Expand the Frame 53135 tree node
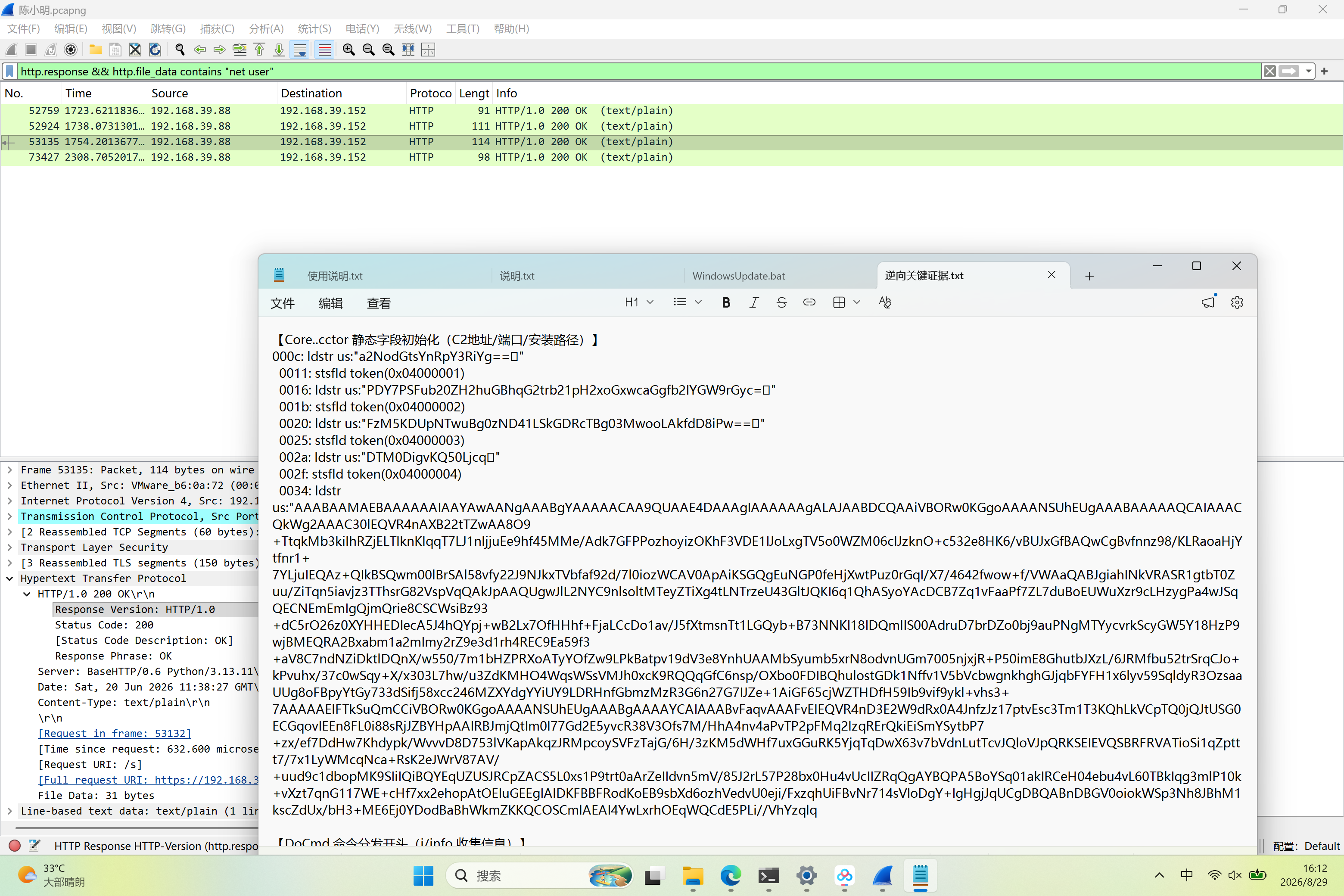Image resolution: width=1344 pixels, height=896 pixels. coord(10,470)
